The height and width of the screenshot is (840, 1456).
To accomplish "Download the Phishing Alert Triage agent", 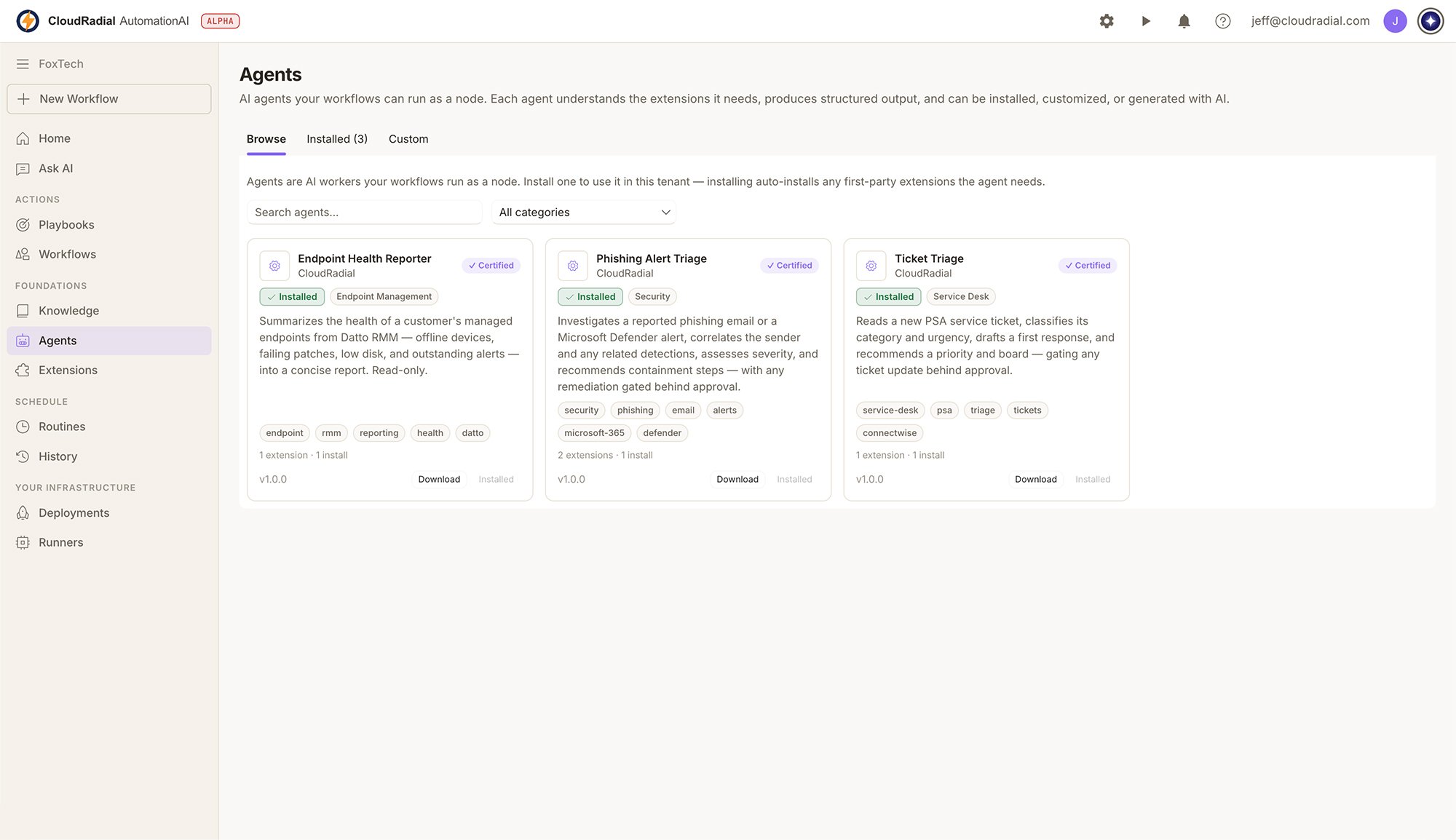I will click(737, 479).
